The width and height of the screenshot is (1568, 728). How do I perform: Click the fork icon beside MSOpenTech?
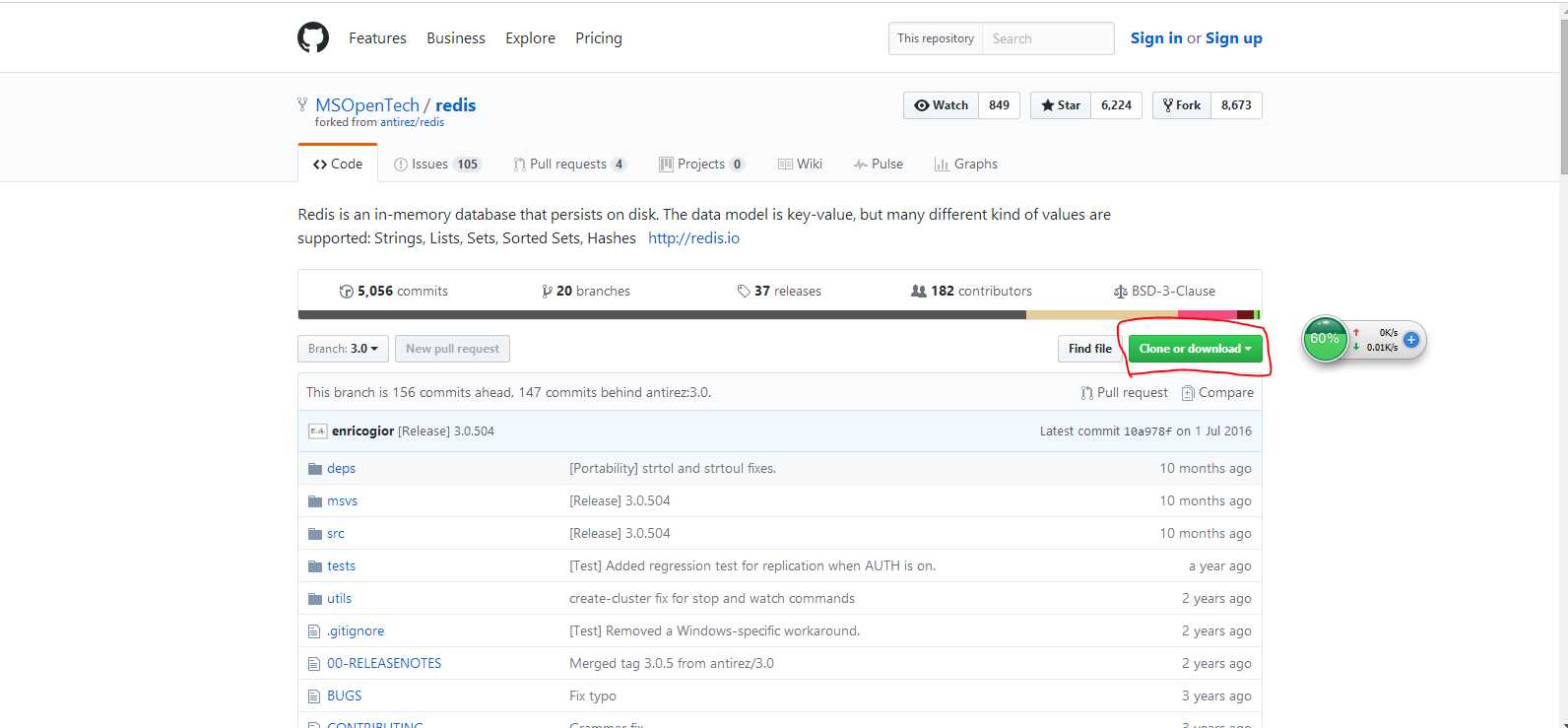point(302,104)
